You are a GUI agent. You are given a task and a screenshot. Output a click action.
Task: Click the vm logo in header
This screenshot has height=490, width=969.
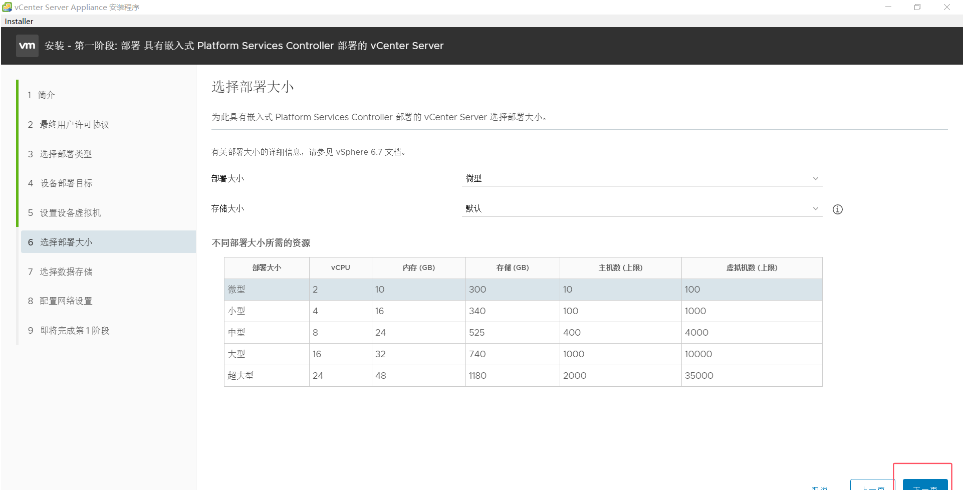coord(27,46)
